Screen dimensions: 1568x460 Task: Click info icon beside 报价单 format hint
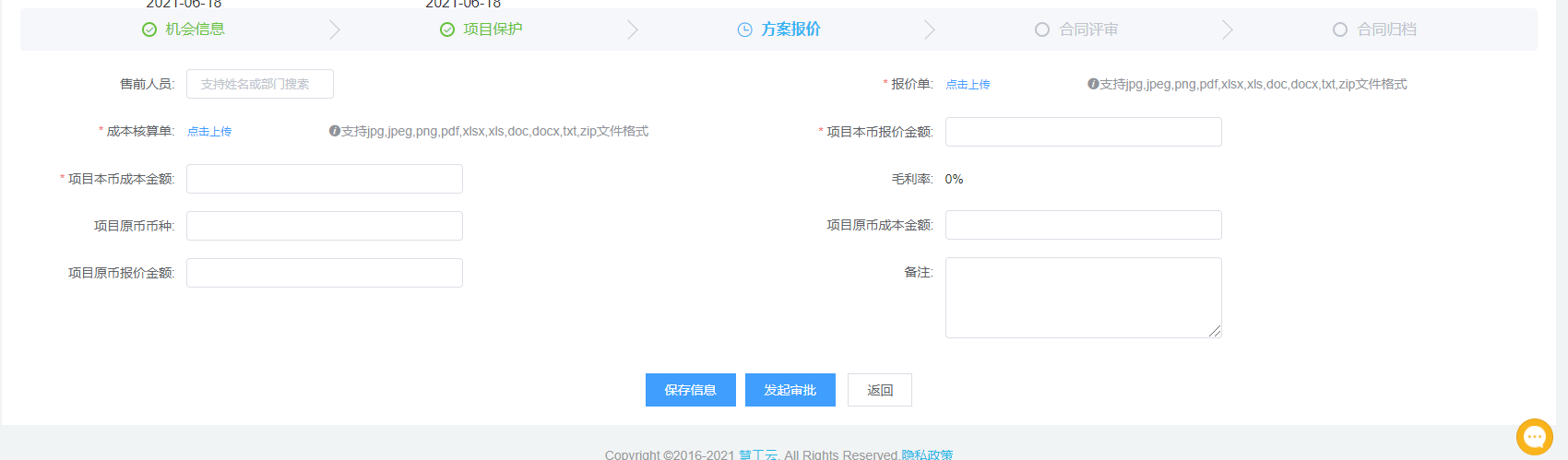click(x=1093, y=84)
